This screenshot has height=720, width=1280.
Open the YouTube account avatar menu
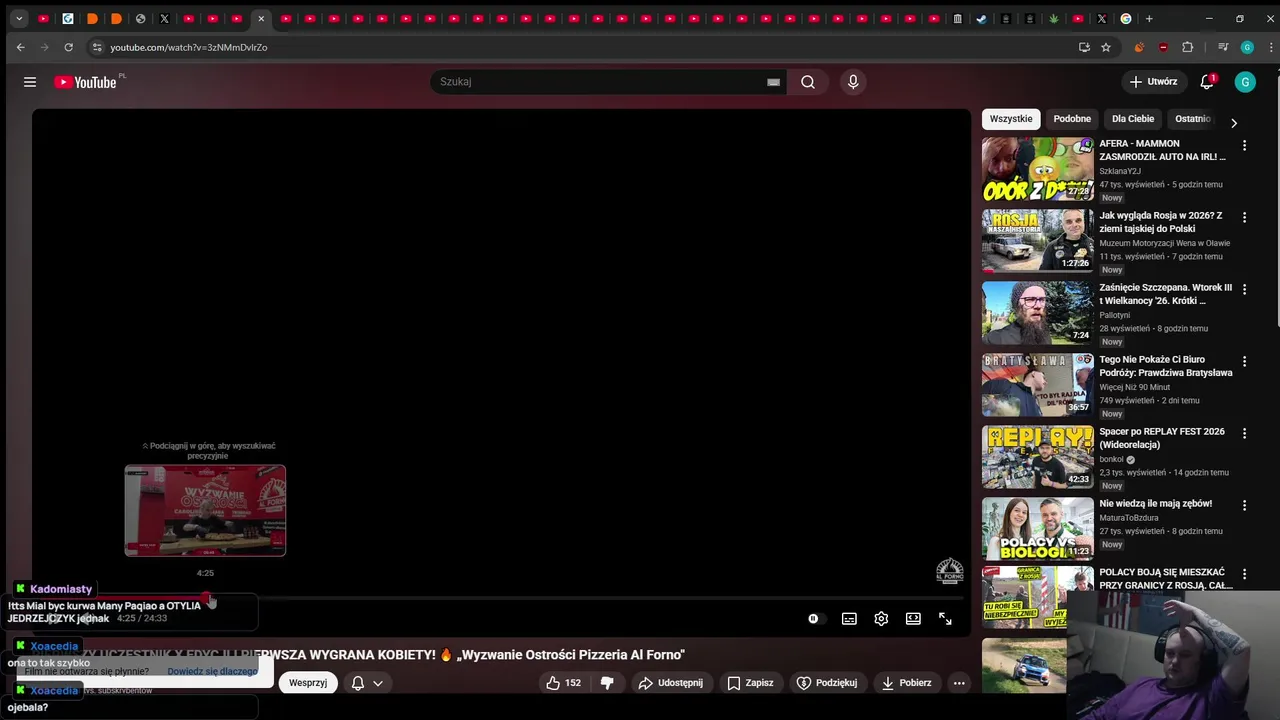1245,82
